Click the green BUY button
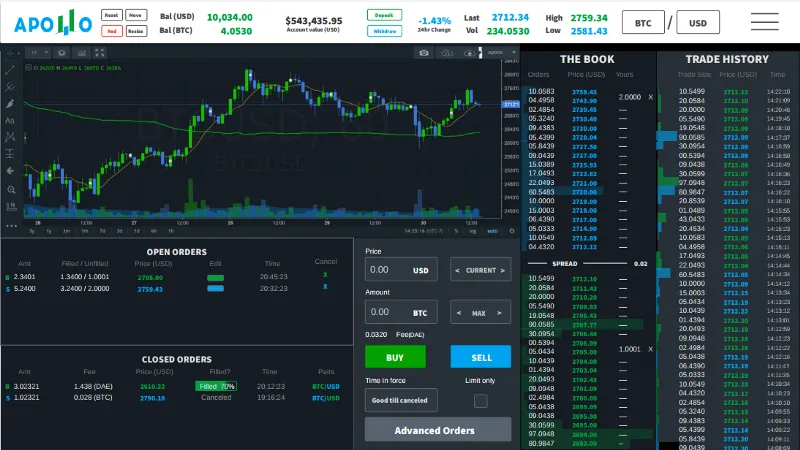This screenshot has width=800, height=450. 395,357
